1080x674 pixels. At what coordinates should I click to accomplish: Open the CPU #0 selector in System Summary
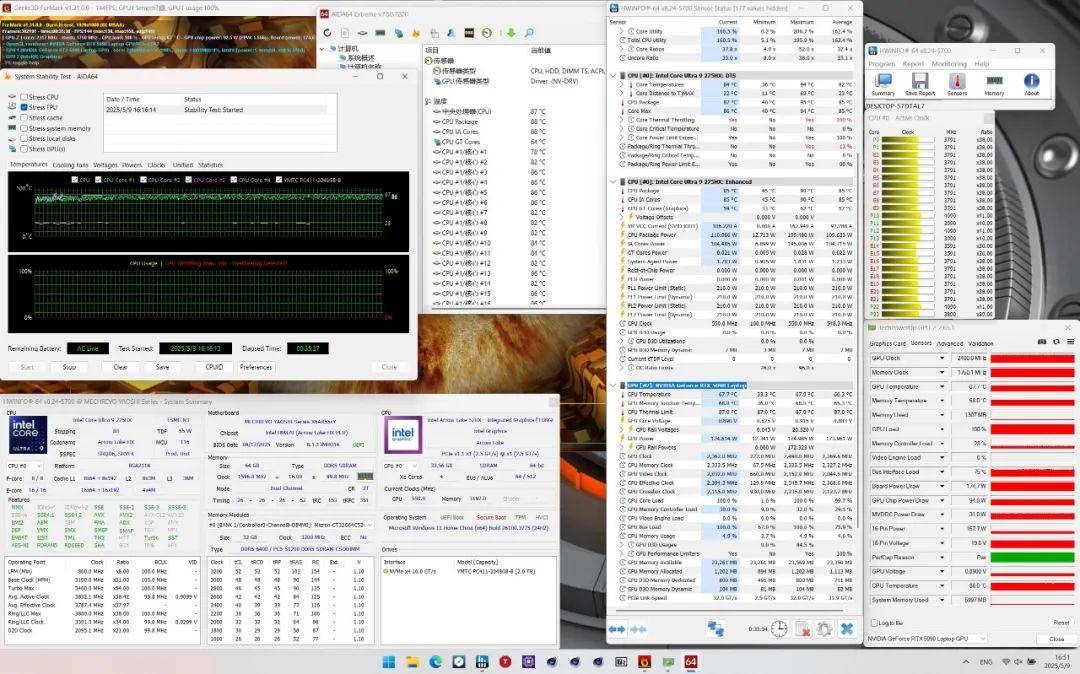(x=22, y=466)
